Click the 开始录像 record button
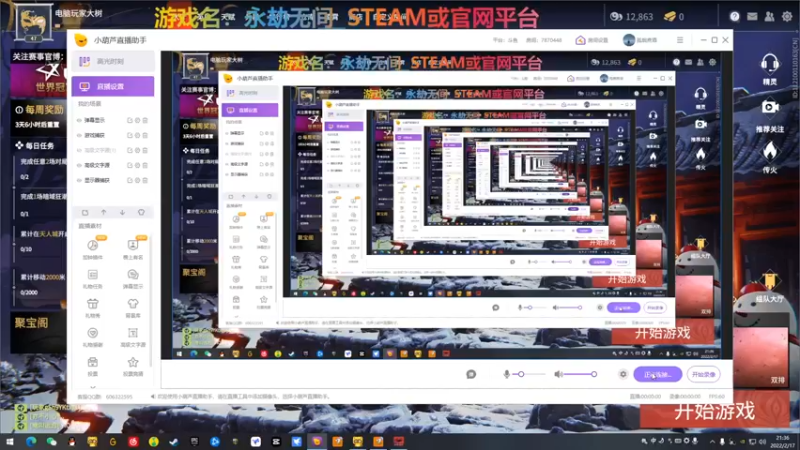 point(704,374)
